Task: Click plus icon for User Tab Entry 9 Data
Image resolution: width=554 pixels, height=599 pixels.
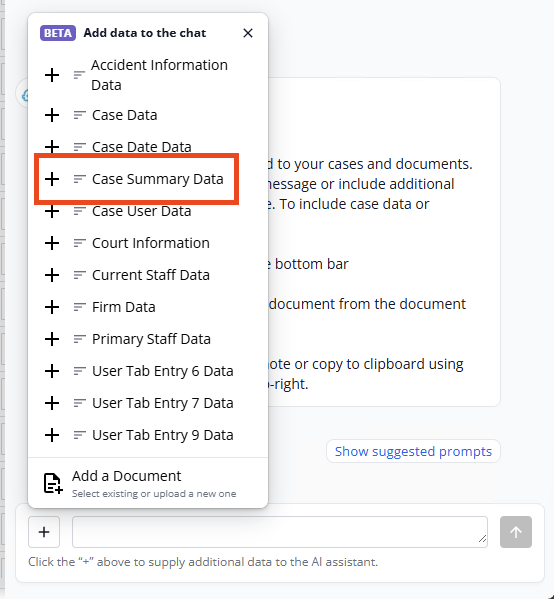Action: 52,435
